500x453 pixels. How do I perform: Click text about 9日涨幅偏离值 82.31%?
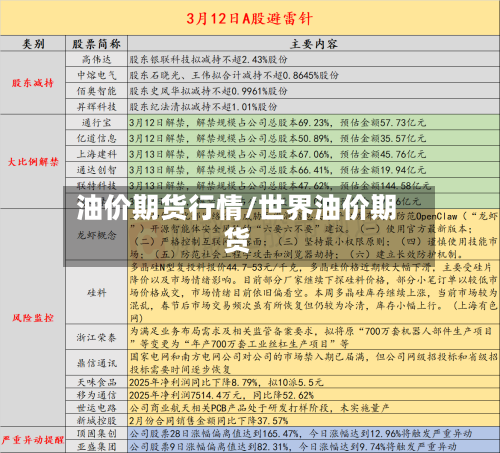pos(293,447)
